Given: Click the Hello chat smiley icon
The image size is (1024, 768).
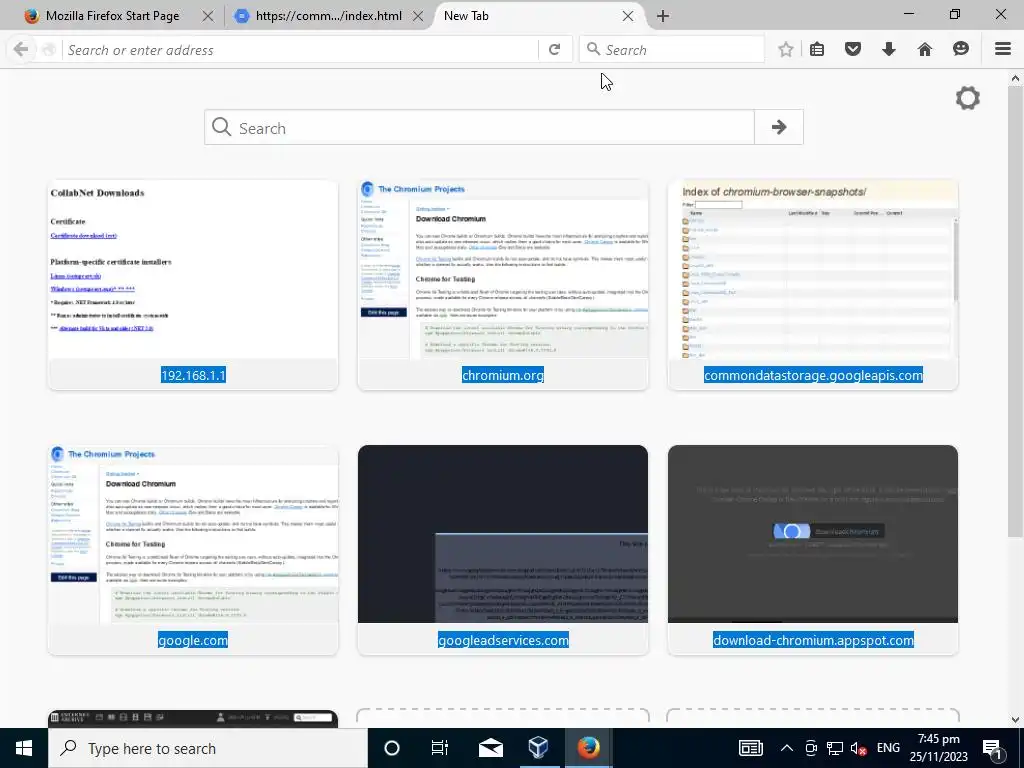Looking at the screenshot, I should 961,49.
